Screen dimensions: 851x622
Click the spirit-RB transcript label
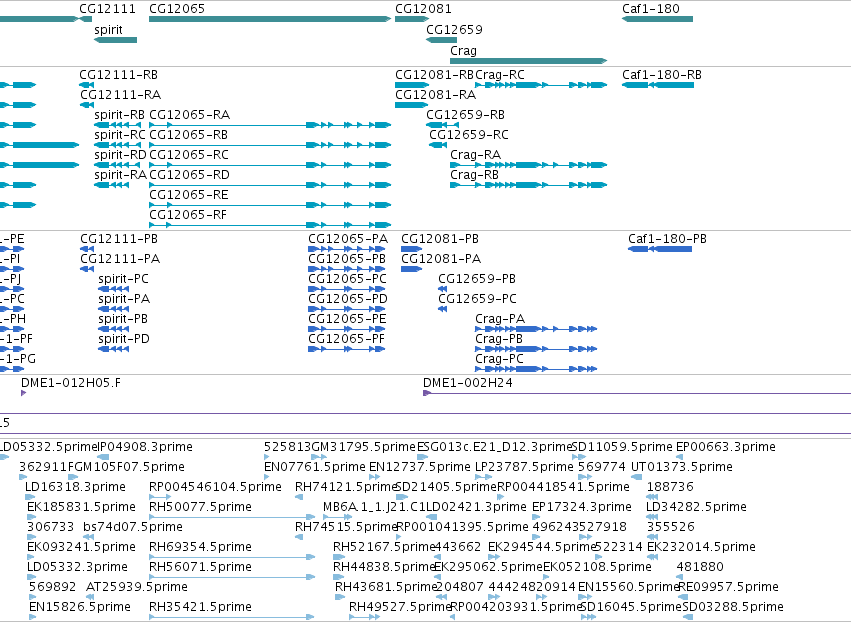pos(119,115)
